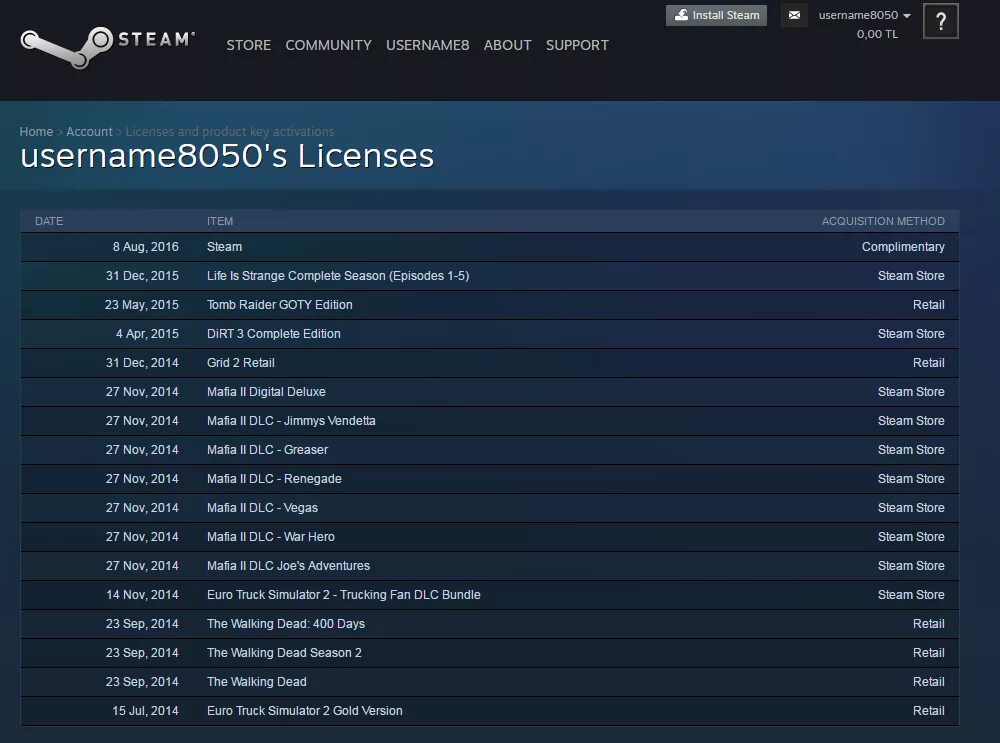
Task: Click the ITEM column header
Action: coord(220,221)
